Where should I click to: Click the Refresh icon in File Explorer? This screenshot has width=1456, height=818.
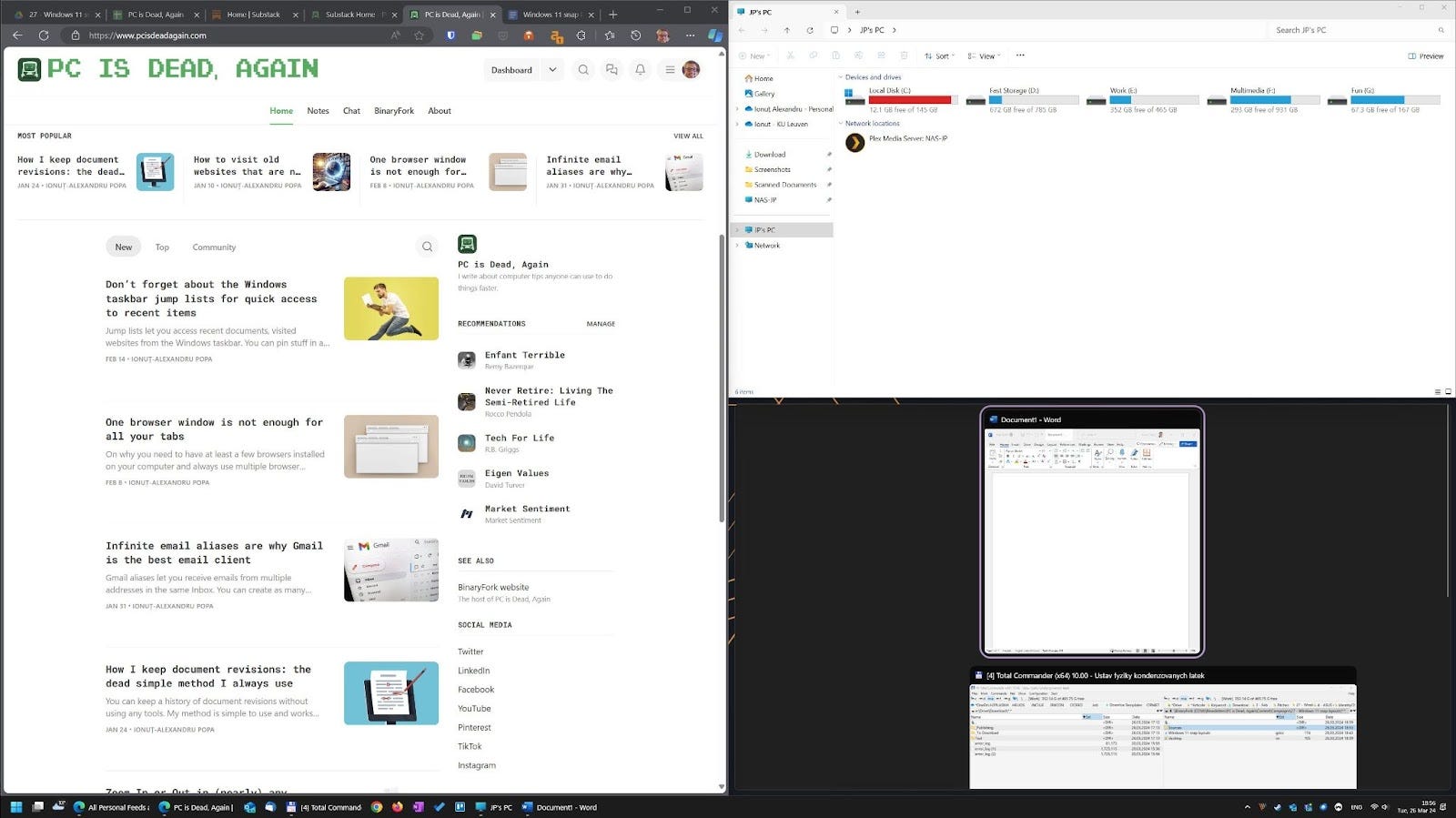click(x=810, y=30)
